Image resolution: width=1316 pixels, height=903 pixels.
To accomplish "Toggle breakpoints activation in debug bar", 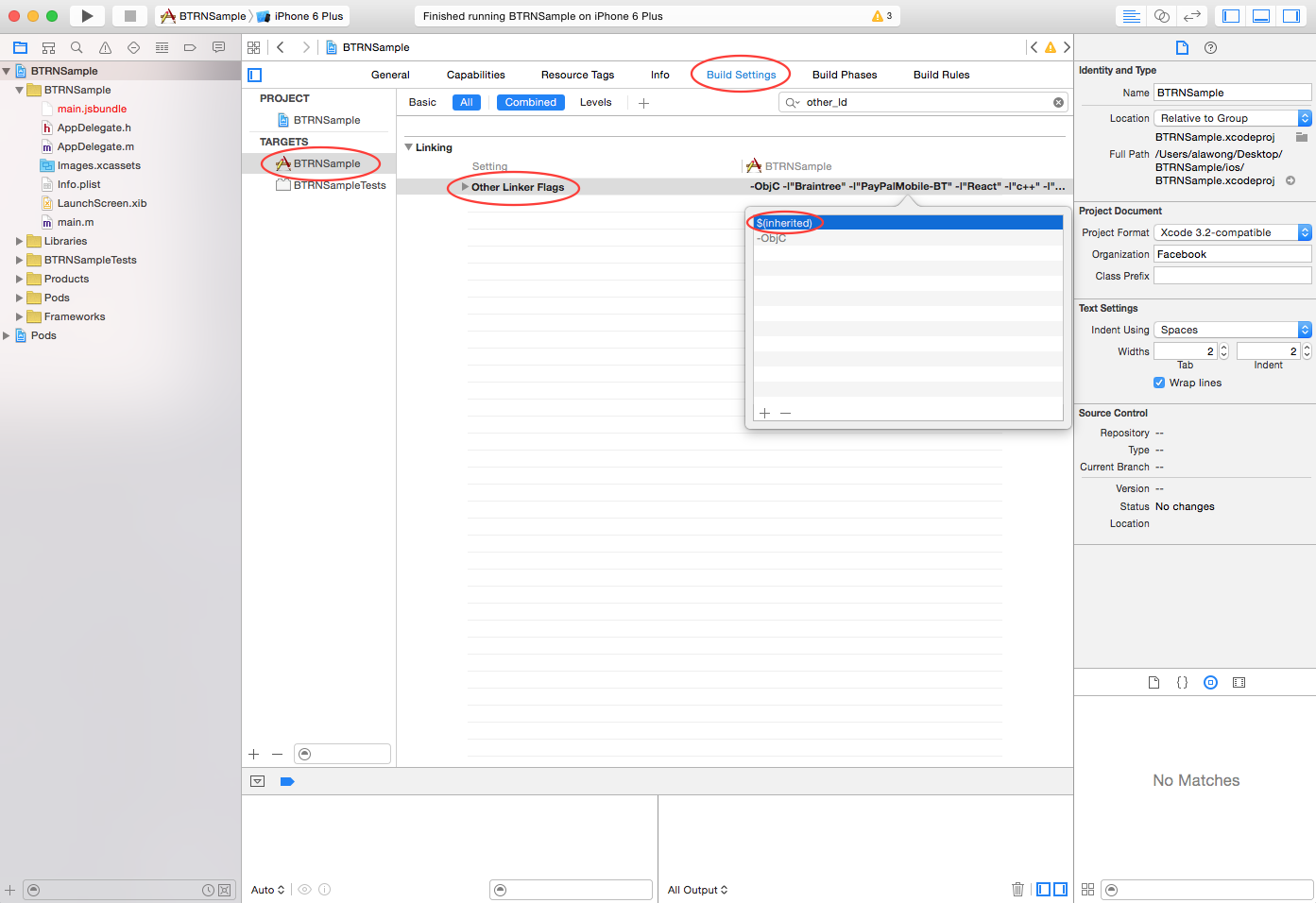I will 287,781.
